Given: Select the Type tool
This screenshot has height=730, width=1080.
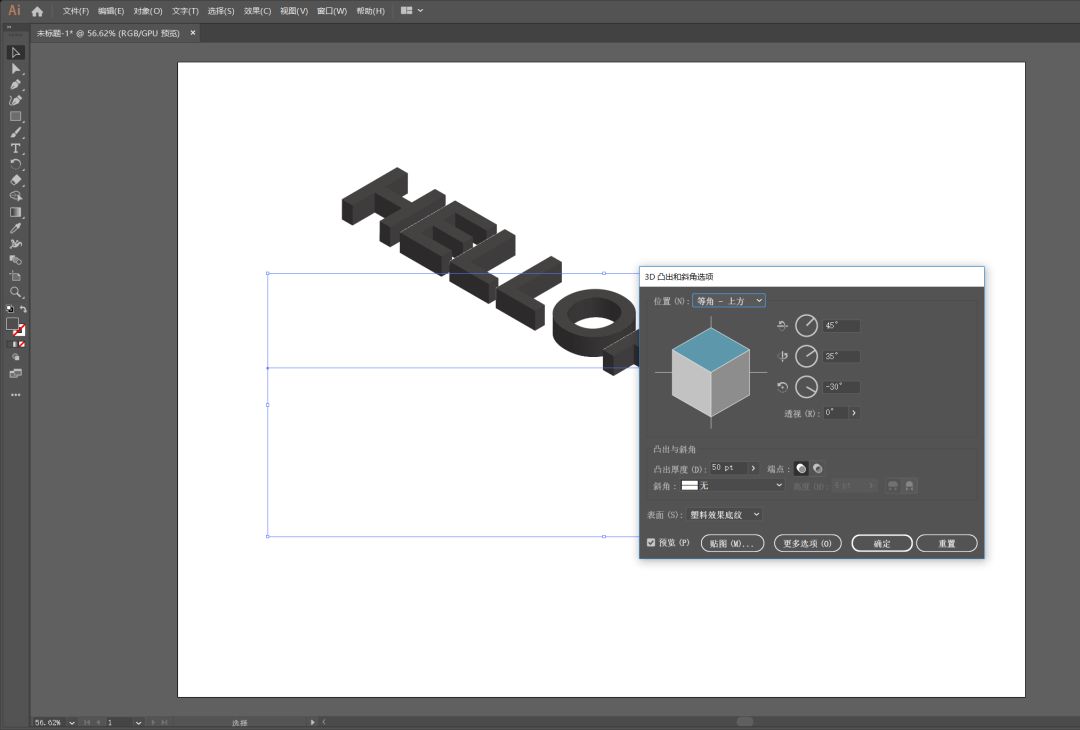Looking at the screenshot, I should [15, 148].
